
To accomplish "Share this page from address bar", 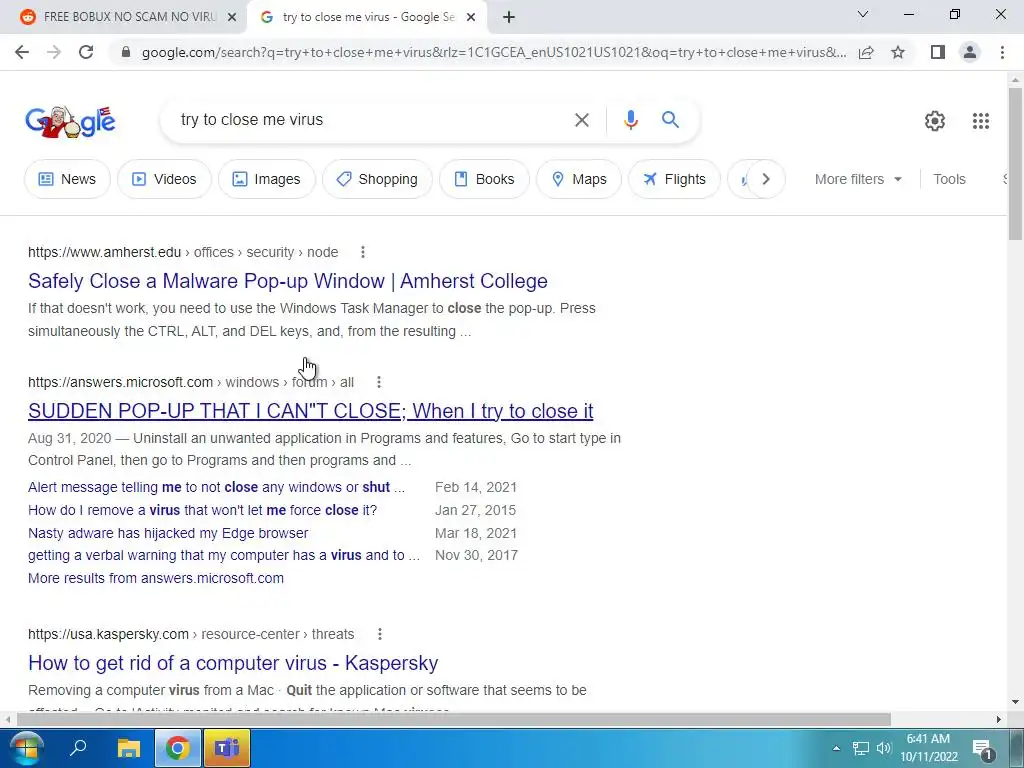I will (866, 52).
